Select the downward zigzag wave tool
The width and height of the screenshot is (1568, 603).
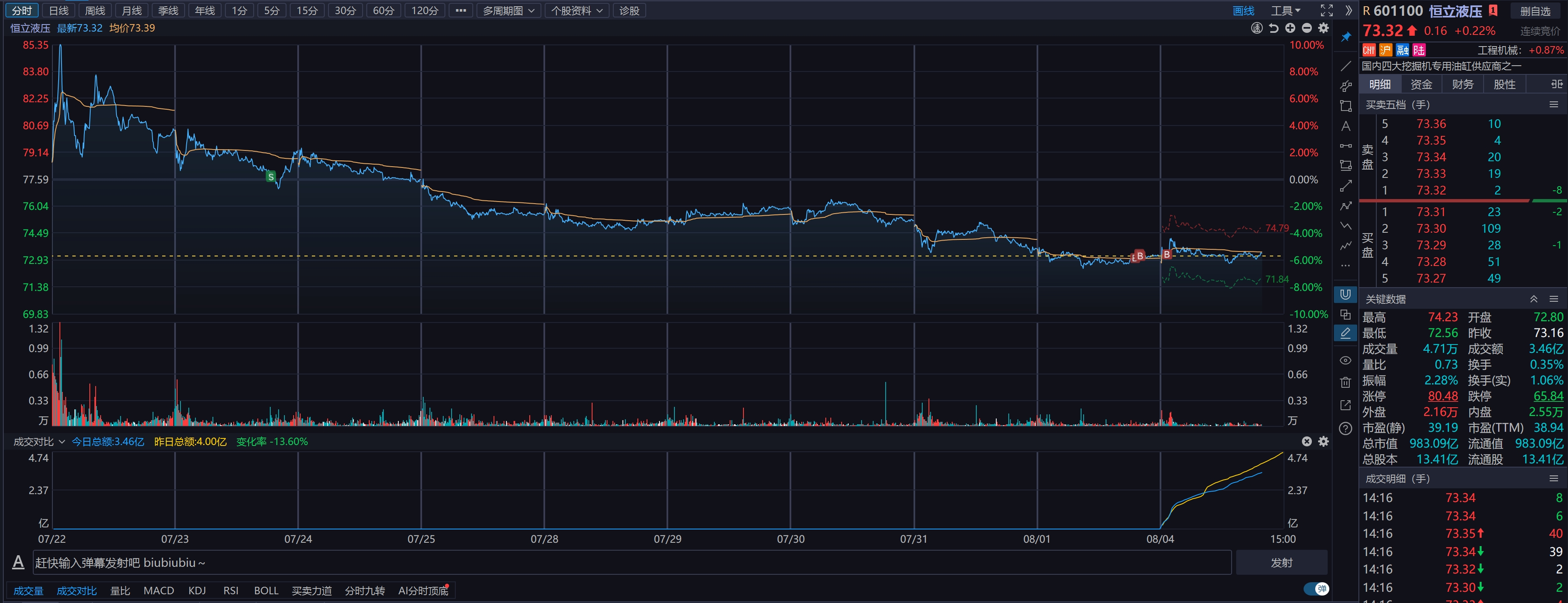[1346, 226]
